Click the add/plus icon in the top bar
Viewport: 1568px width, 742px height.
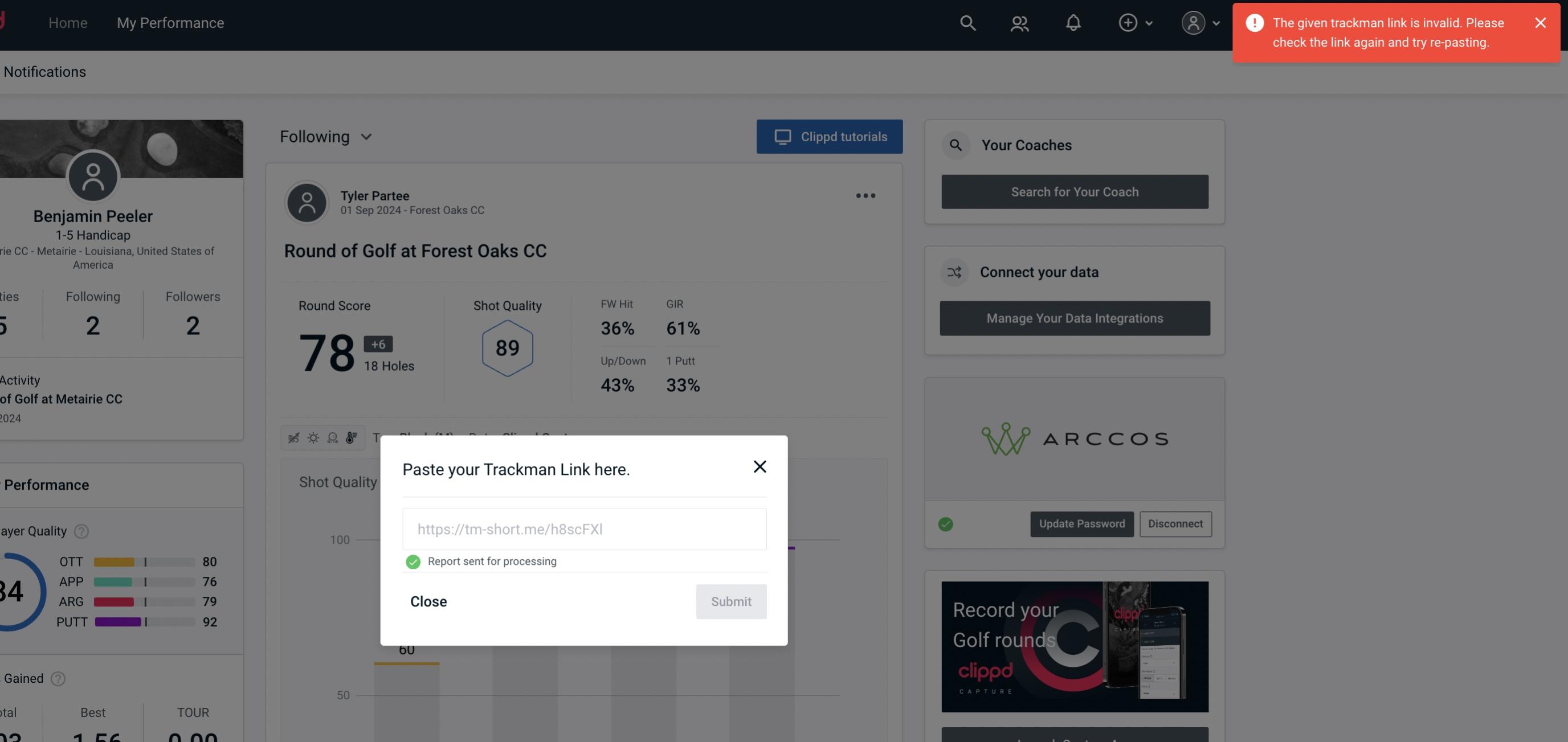click(1128, 22)
